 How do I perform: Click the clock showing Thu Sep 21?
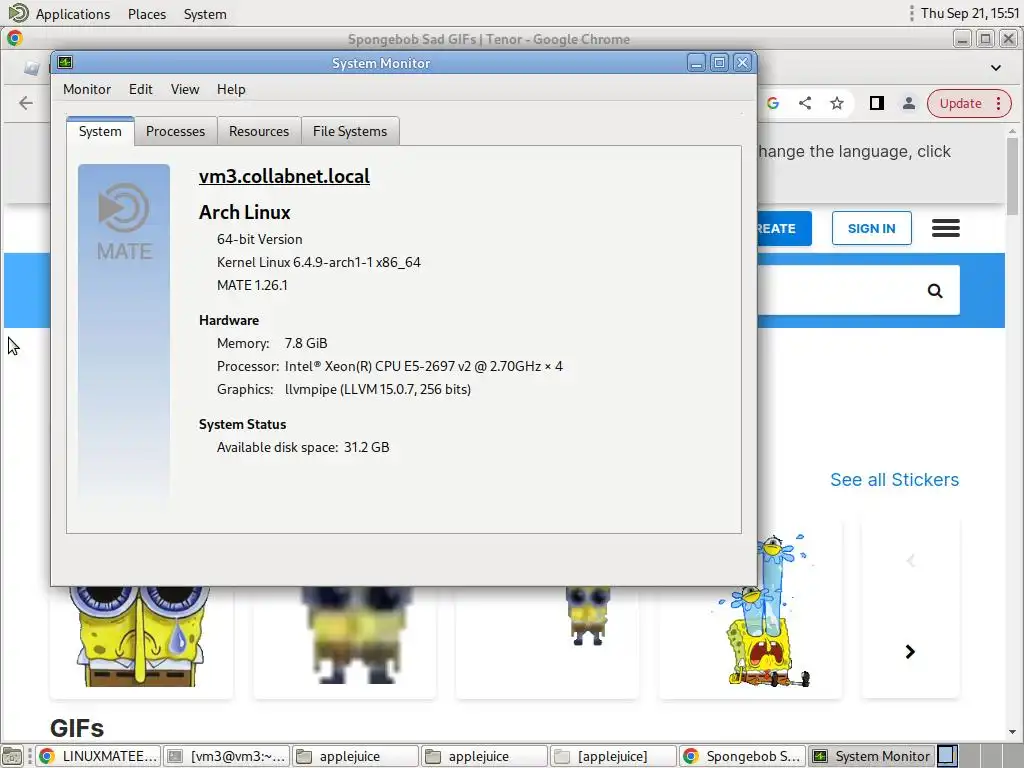pos(970,13)
